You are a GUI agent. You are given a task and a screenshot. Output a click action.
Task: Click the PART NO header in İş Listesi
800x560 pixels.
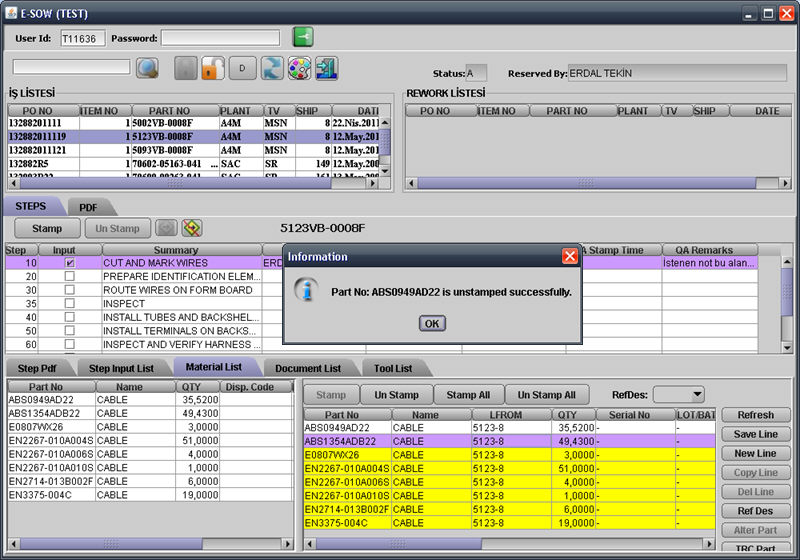[x=176, y=111]
